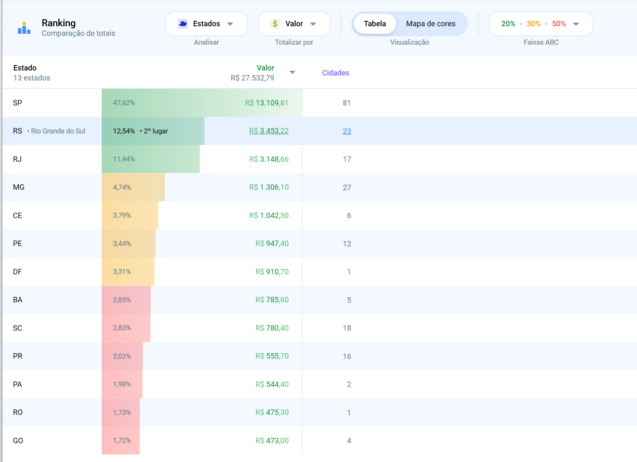637x462 pixels.
Task: Click the 2,85% red bar for BA
Action: pos(126,300)
